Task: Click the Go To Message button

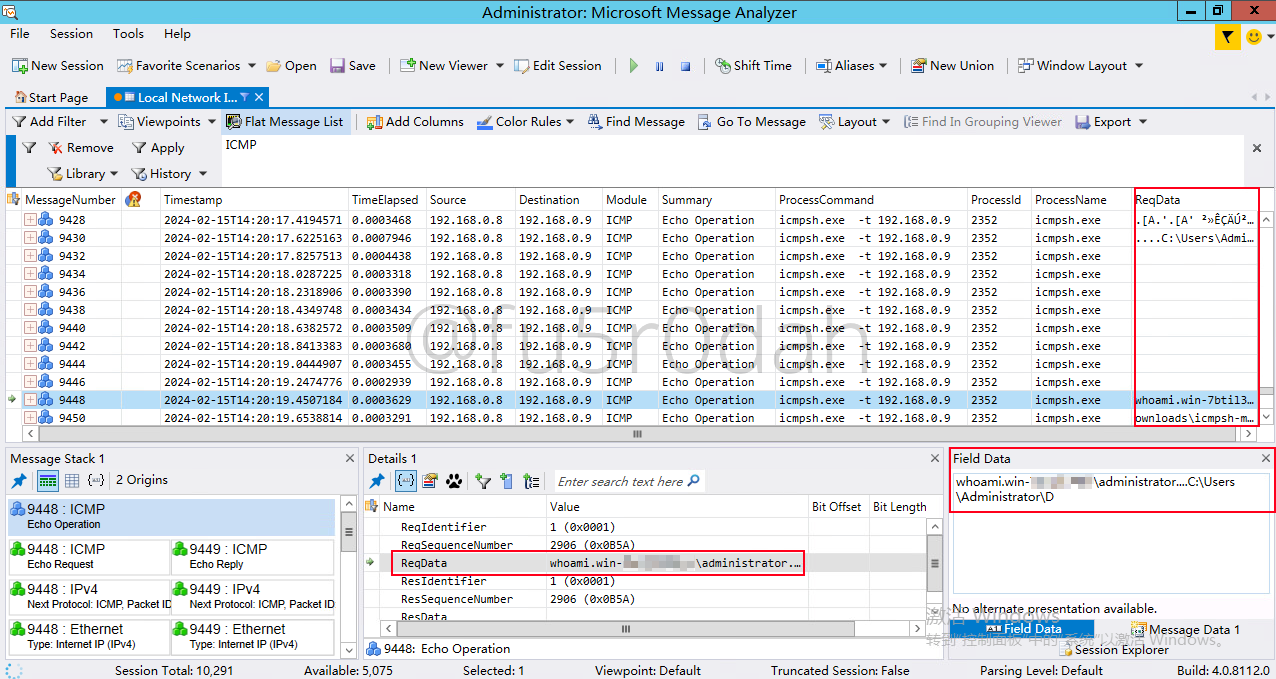Action: 751,121
